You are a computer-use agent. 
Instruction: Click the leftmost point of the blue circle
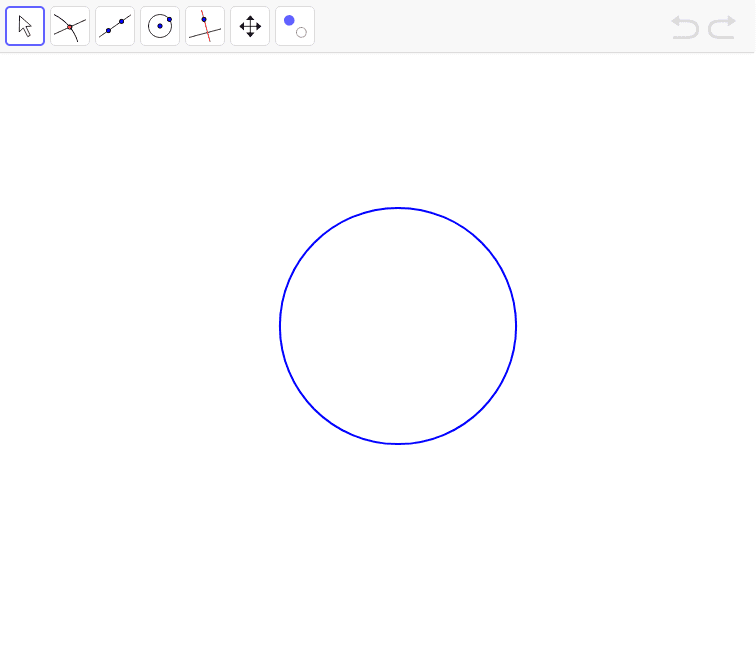pyautogui.click(x=280, y=326)
